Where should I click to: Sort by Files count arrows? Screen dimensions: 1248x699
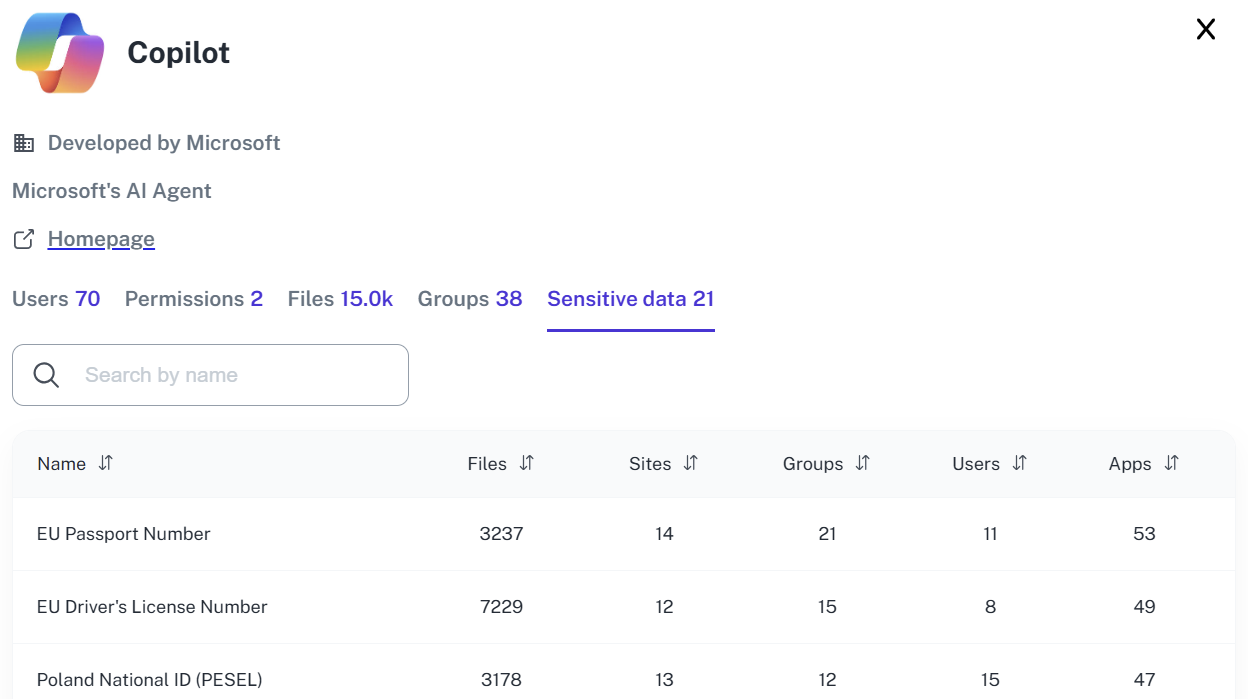pos(527,463)
